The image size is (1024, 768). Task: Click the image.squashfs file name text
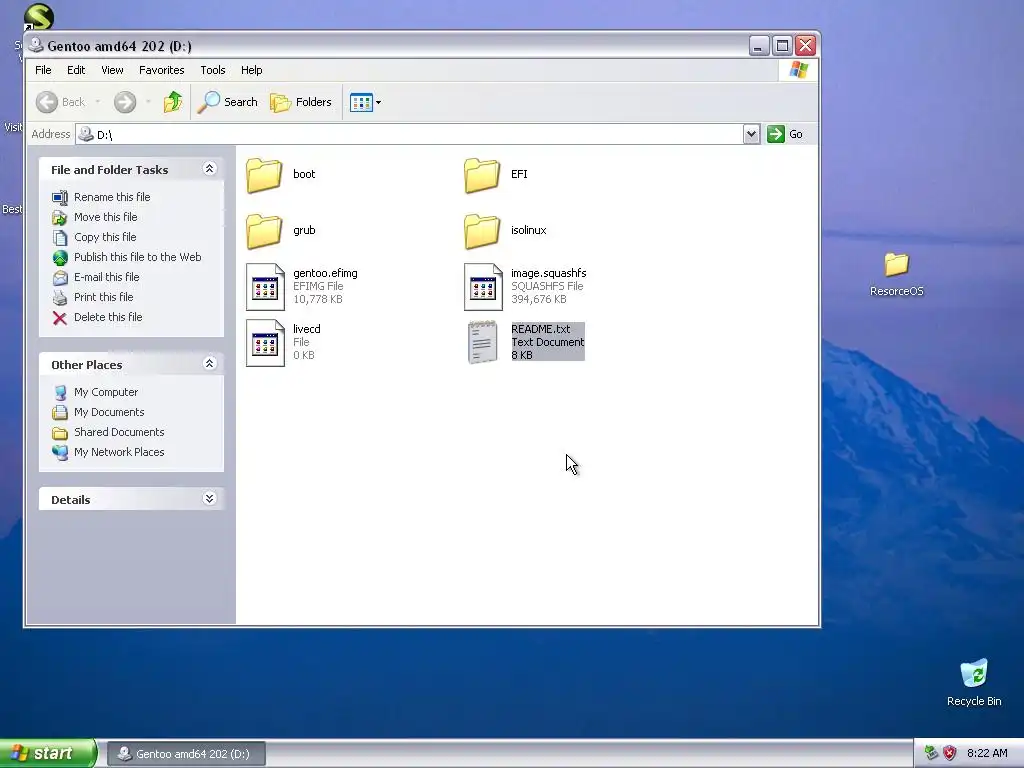click(x=549, y=273)
